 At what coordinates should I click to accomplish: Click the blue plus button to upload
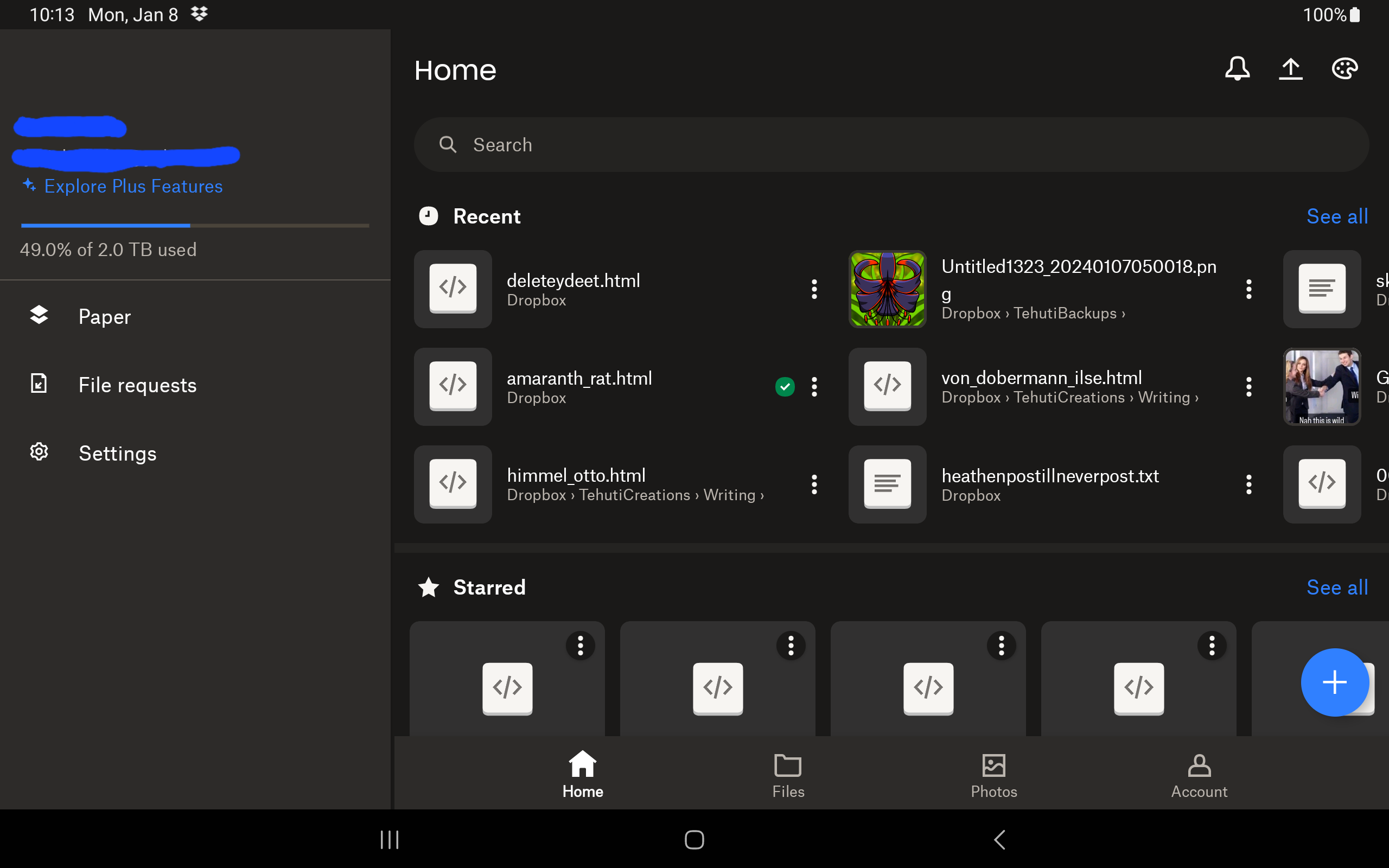click(1334, 682)
